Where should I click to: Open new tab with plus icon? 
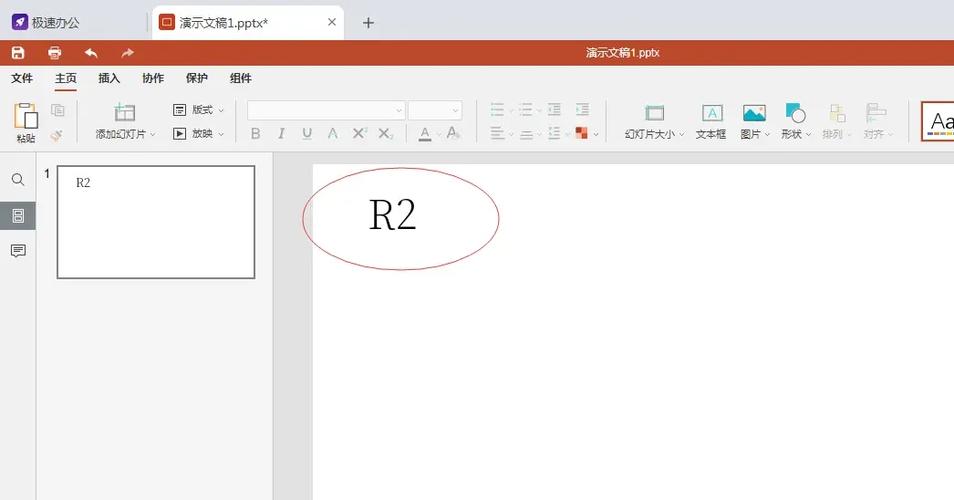tap(368, 23)
